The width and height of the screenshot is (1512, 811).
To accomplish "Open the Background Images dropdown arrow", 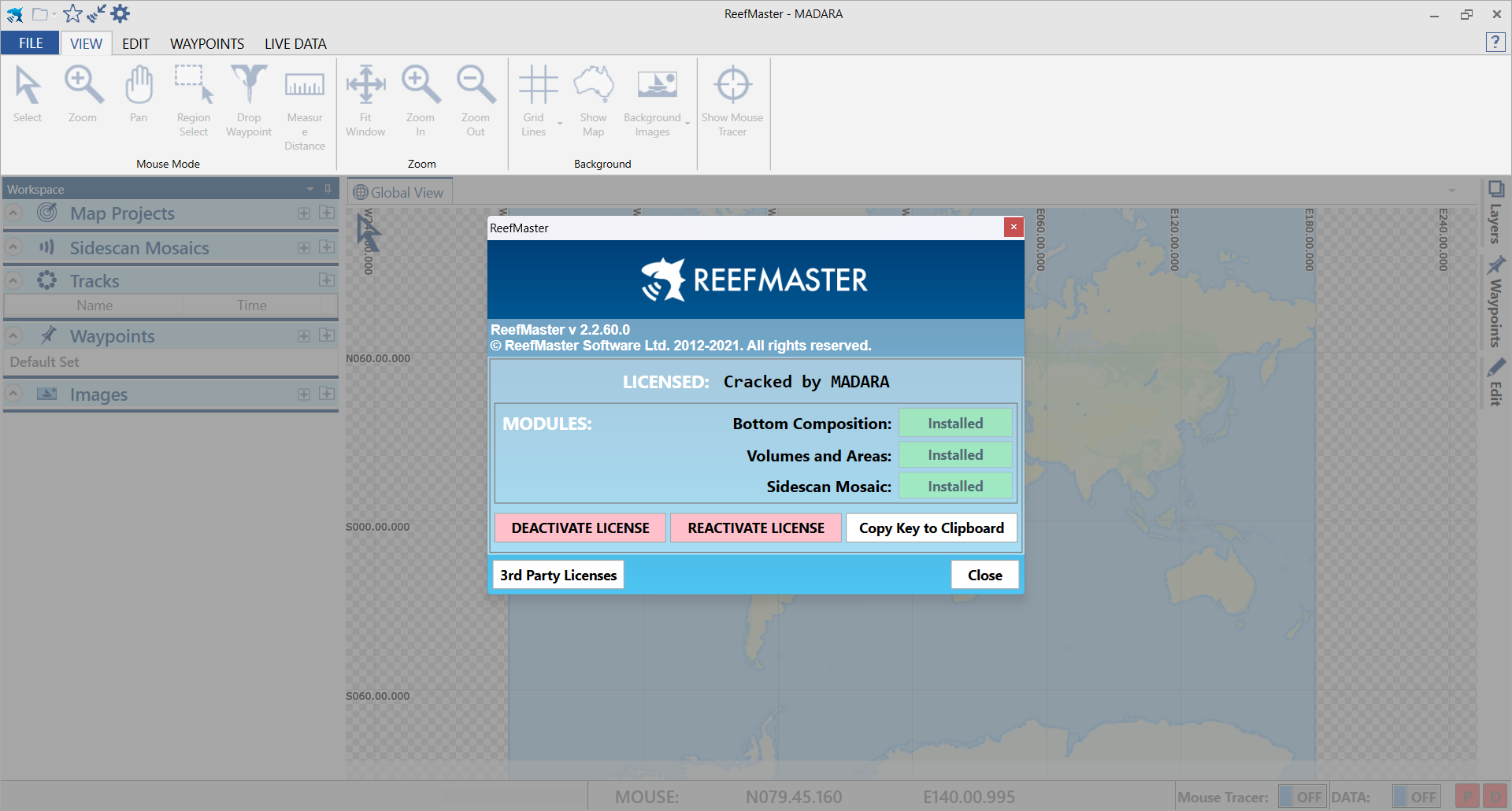I will [x=687, y=124].
